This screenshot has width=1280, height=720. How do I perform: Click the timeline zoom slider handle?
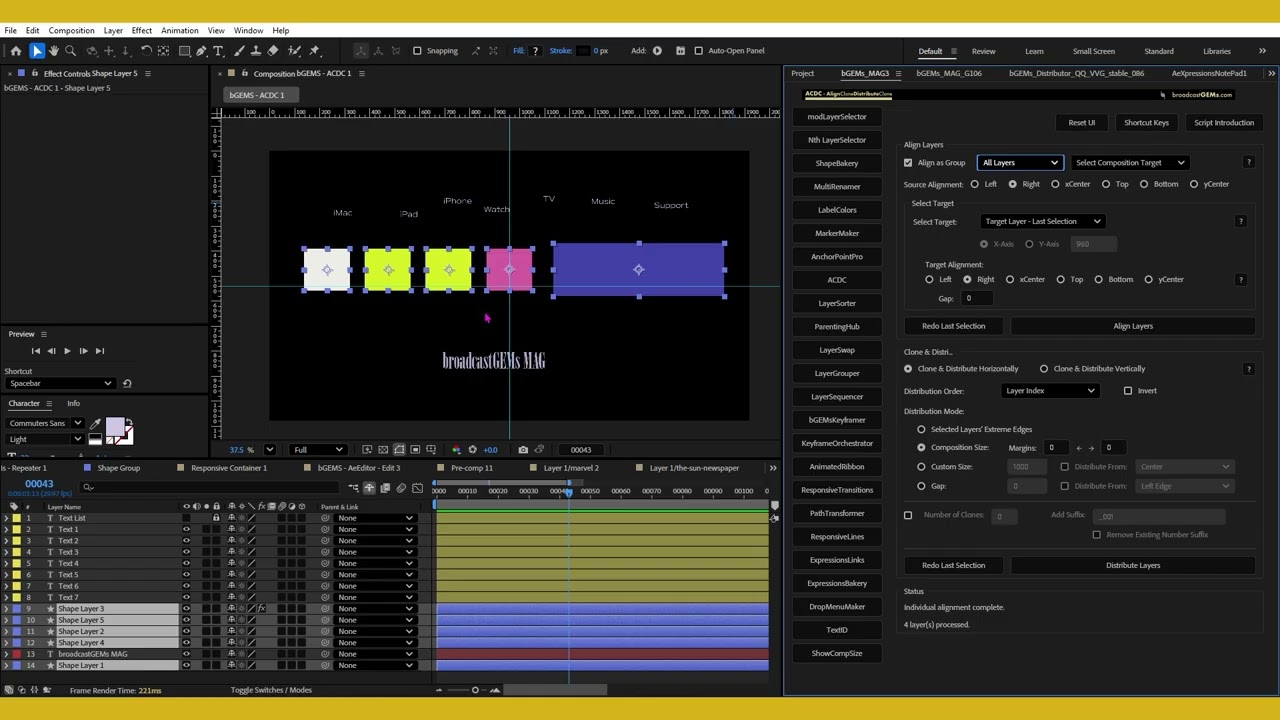point(475,690)
